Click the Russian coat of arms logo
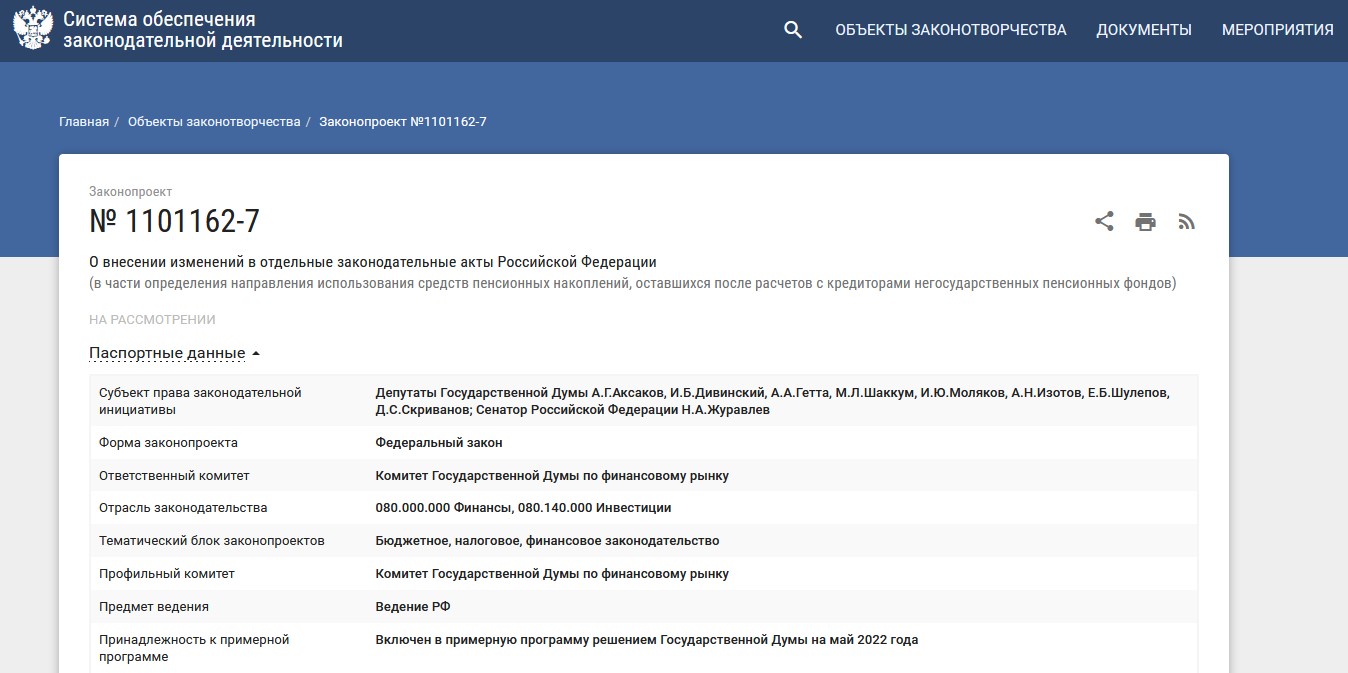The width and height of the screenshot is (1348, 673). 33,29
